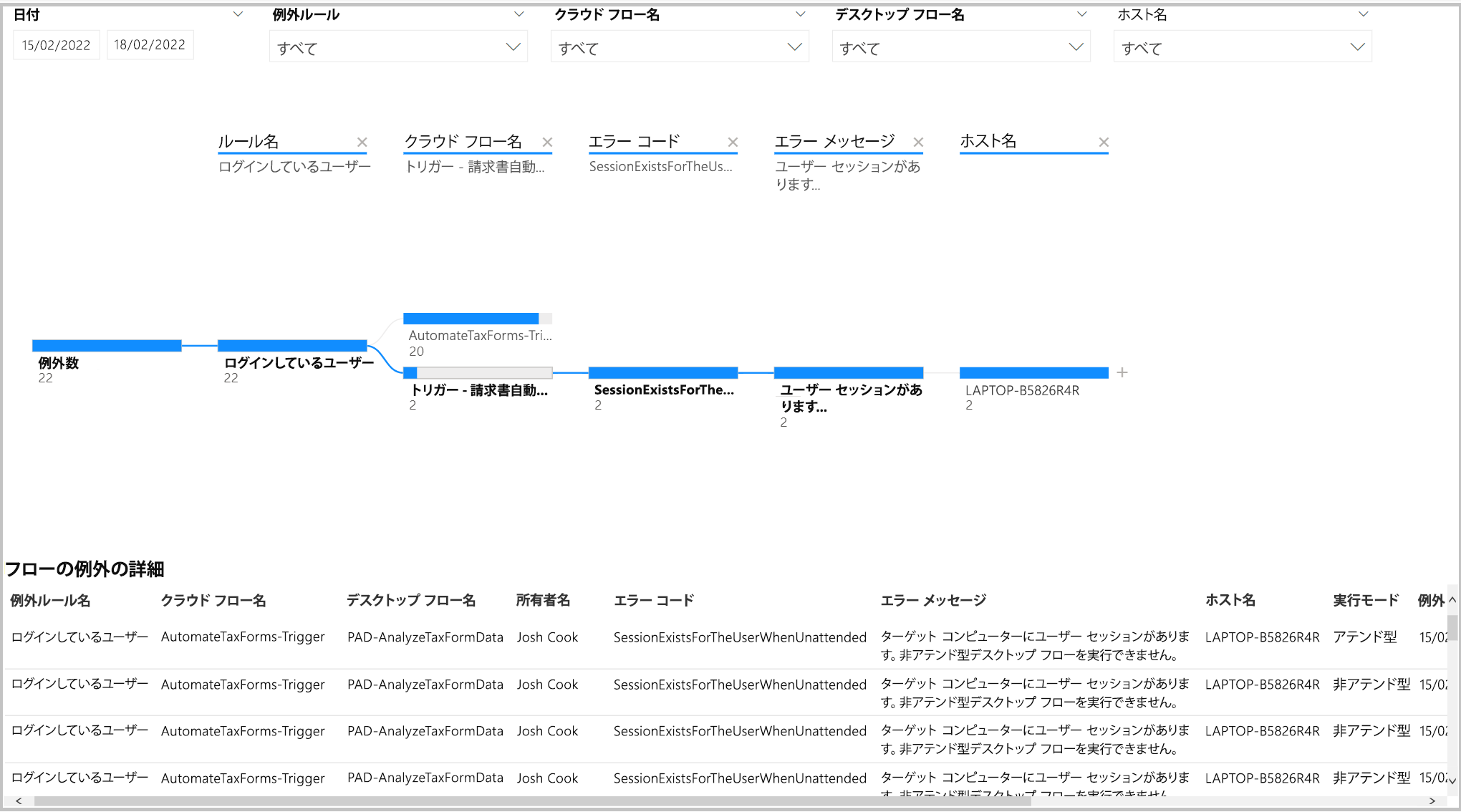This screenshot has width=1461, height=812.
Task: Sort table by エラー コード column header
Action: coord(654,600)
